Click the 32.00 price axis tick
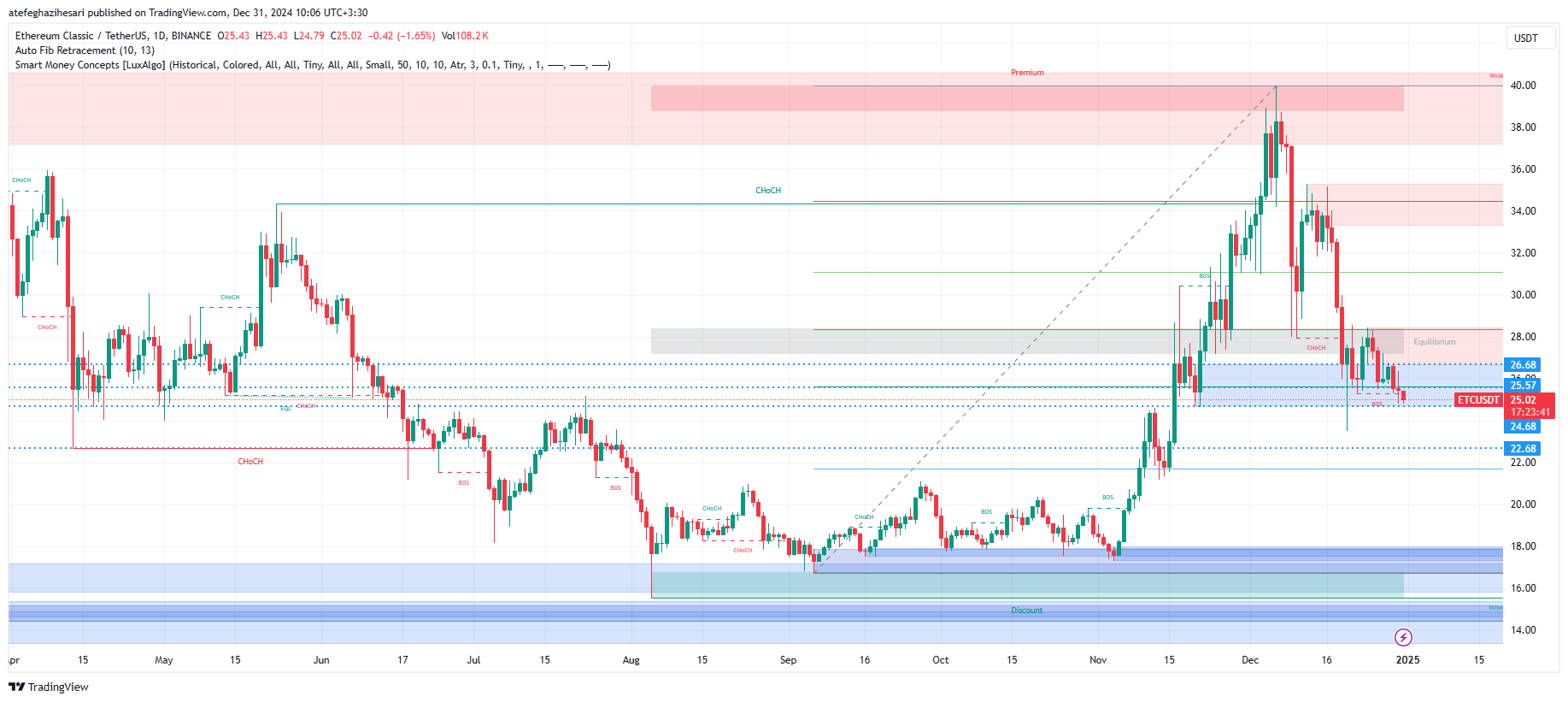 1523,253
